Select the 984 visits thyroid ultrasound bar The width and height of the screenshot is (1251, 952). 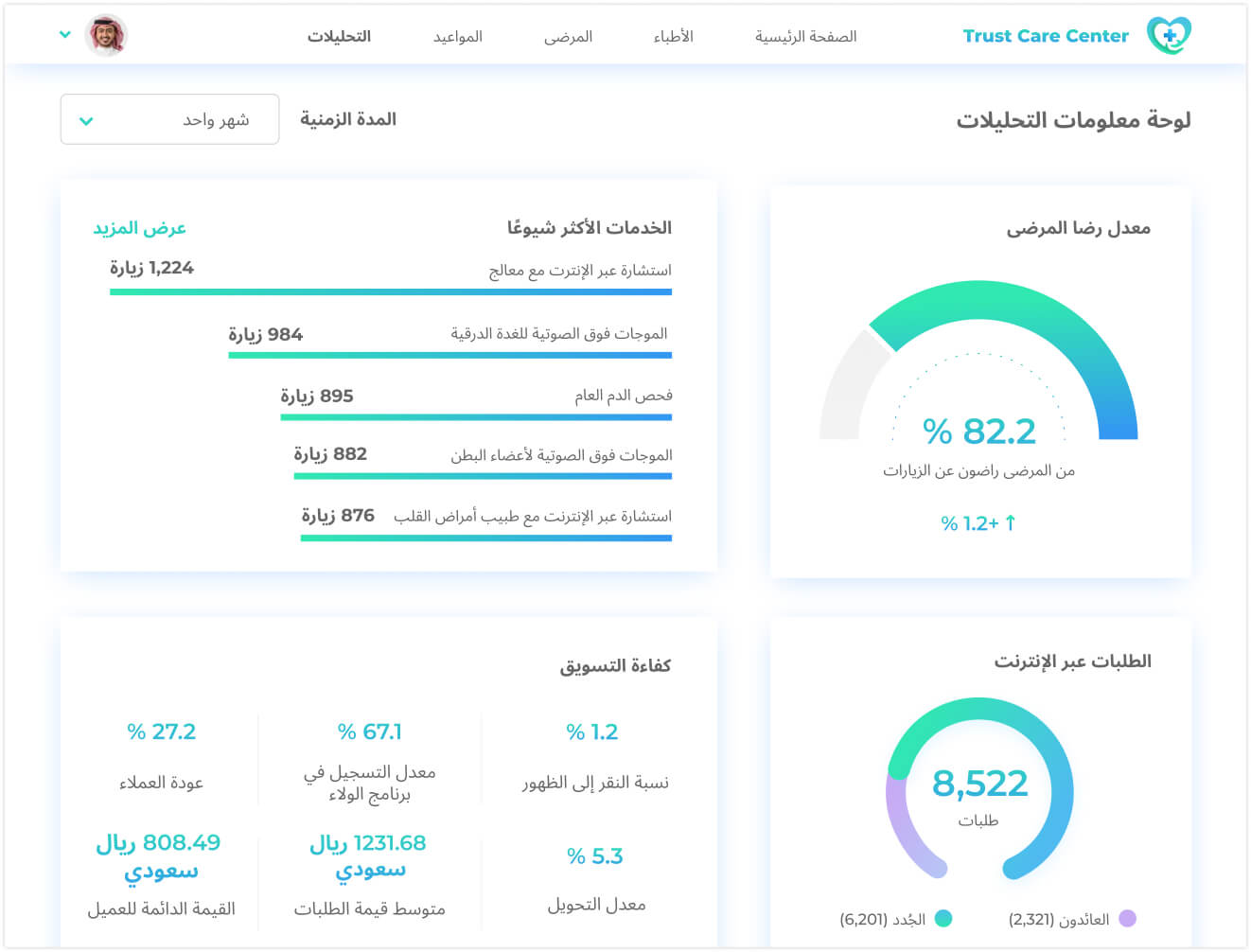click(x=449, y=355)
